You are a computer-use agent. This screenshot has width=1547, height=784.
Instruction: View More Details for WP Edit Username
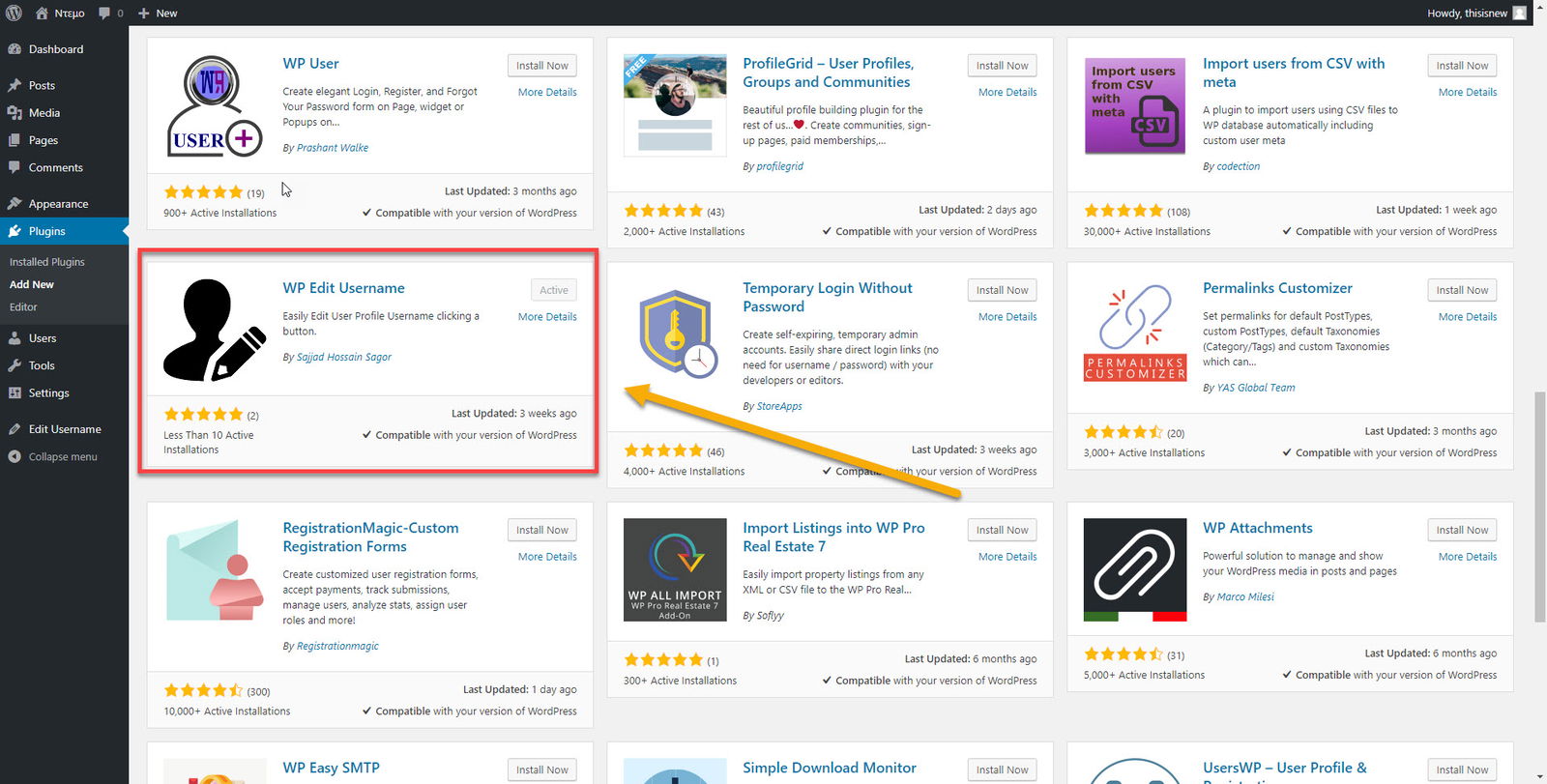click(547, 317)
